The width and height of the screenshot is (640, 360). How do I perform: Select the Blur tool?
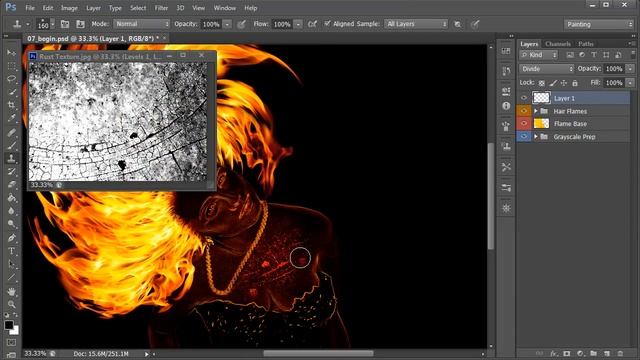11,211
